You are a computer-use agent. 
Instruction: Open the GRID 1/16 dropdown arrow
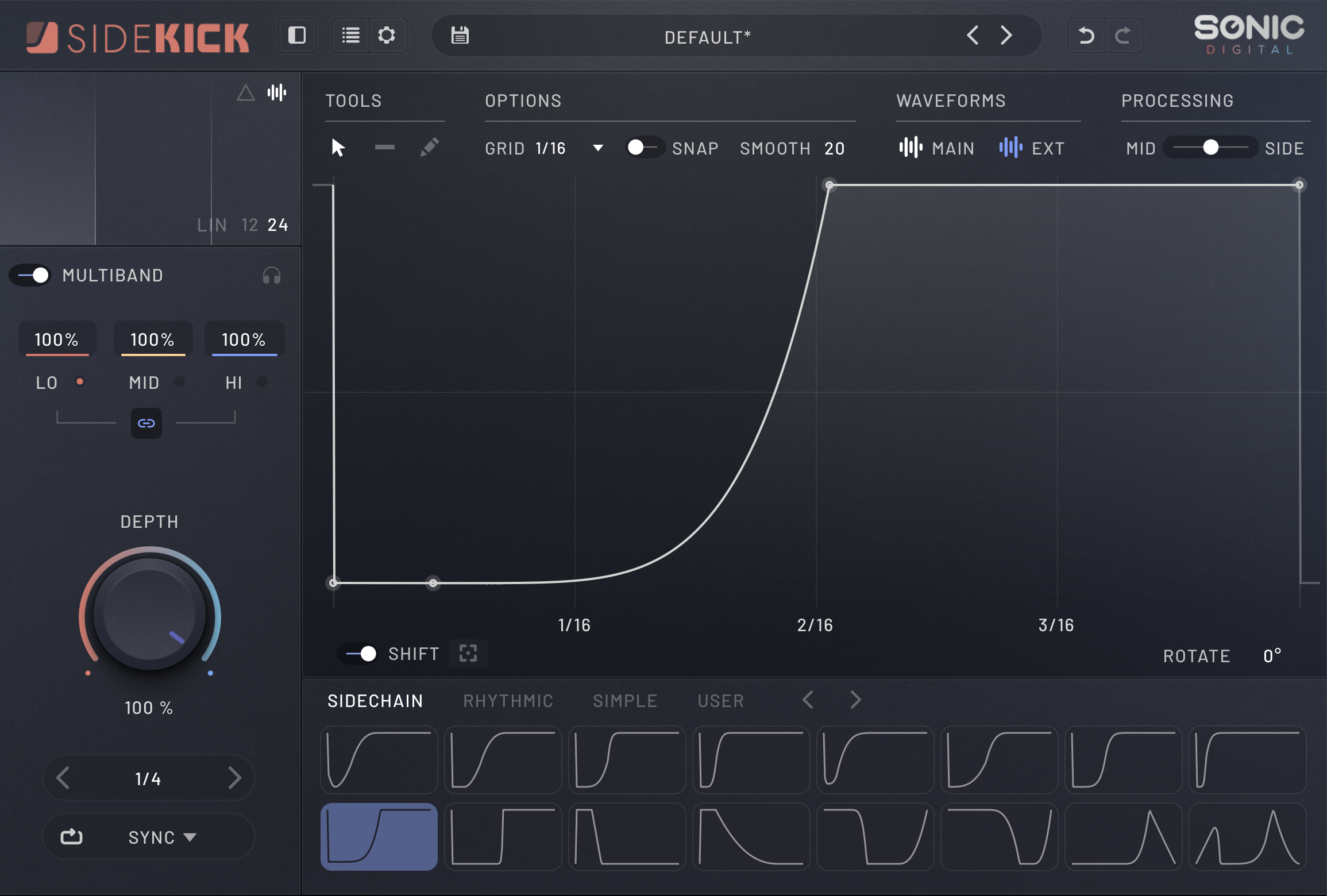click(x=598, y=148)
